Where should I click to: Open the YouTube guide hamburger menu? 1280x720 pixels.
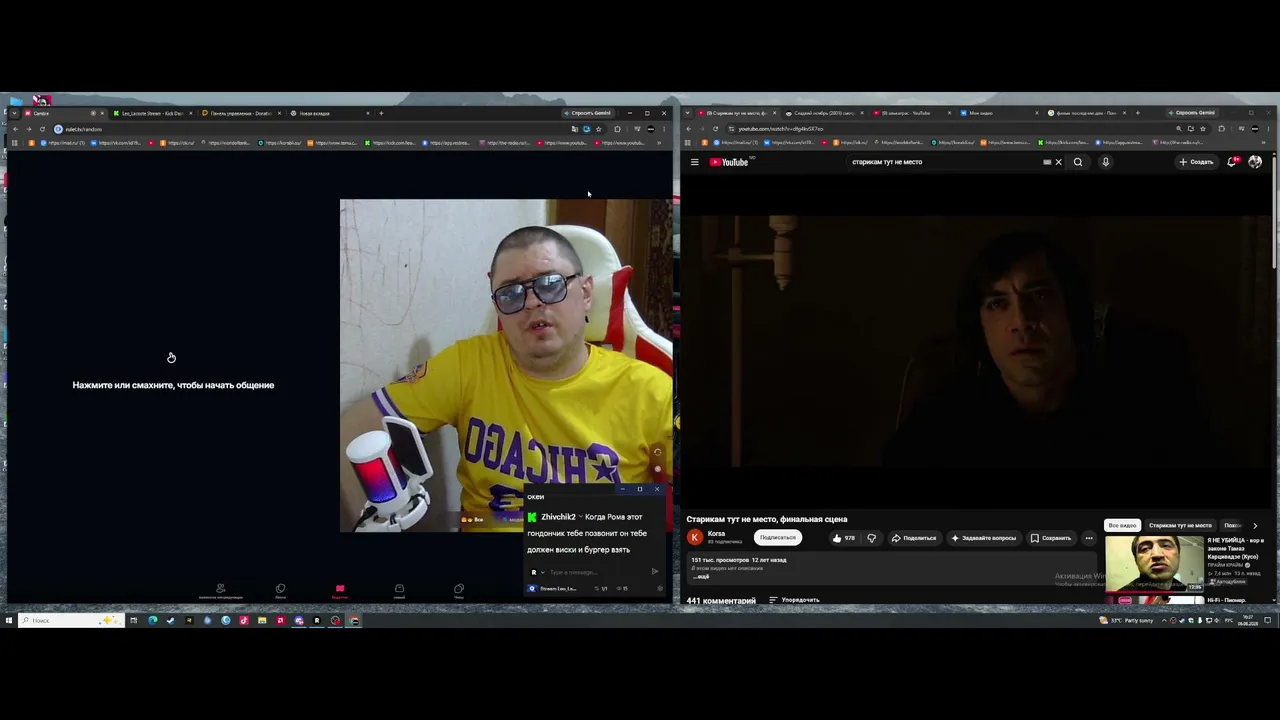pyautogui.click(x=695, y=162)
